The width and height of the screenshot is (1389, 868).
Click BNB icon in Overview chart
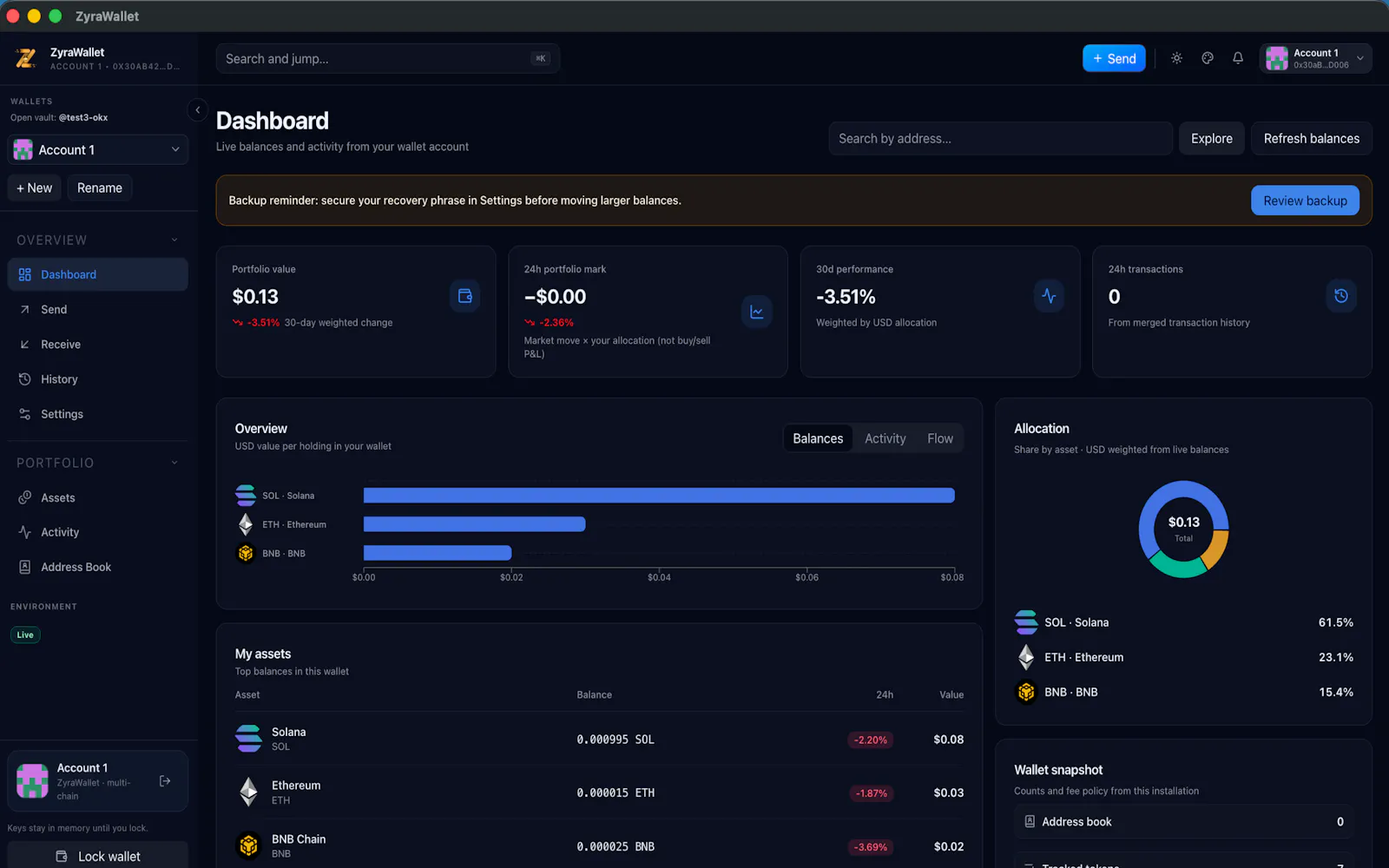pos(246,553)
